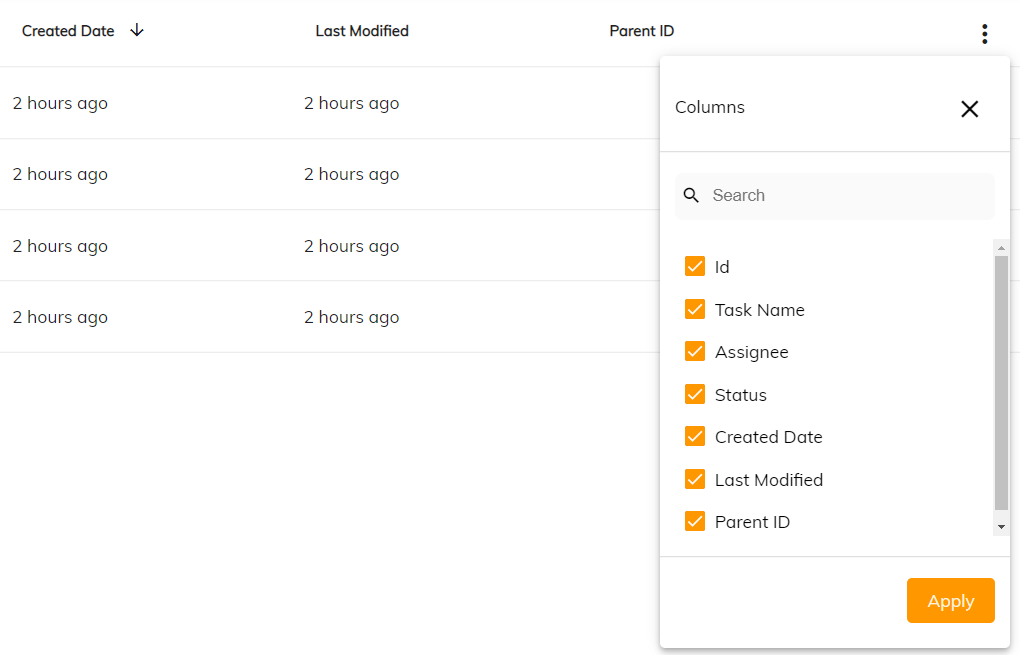Click the scrollbar down arrow
1020x655 pixels.
coord(1001,525)
